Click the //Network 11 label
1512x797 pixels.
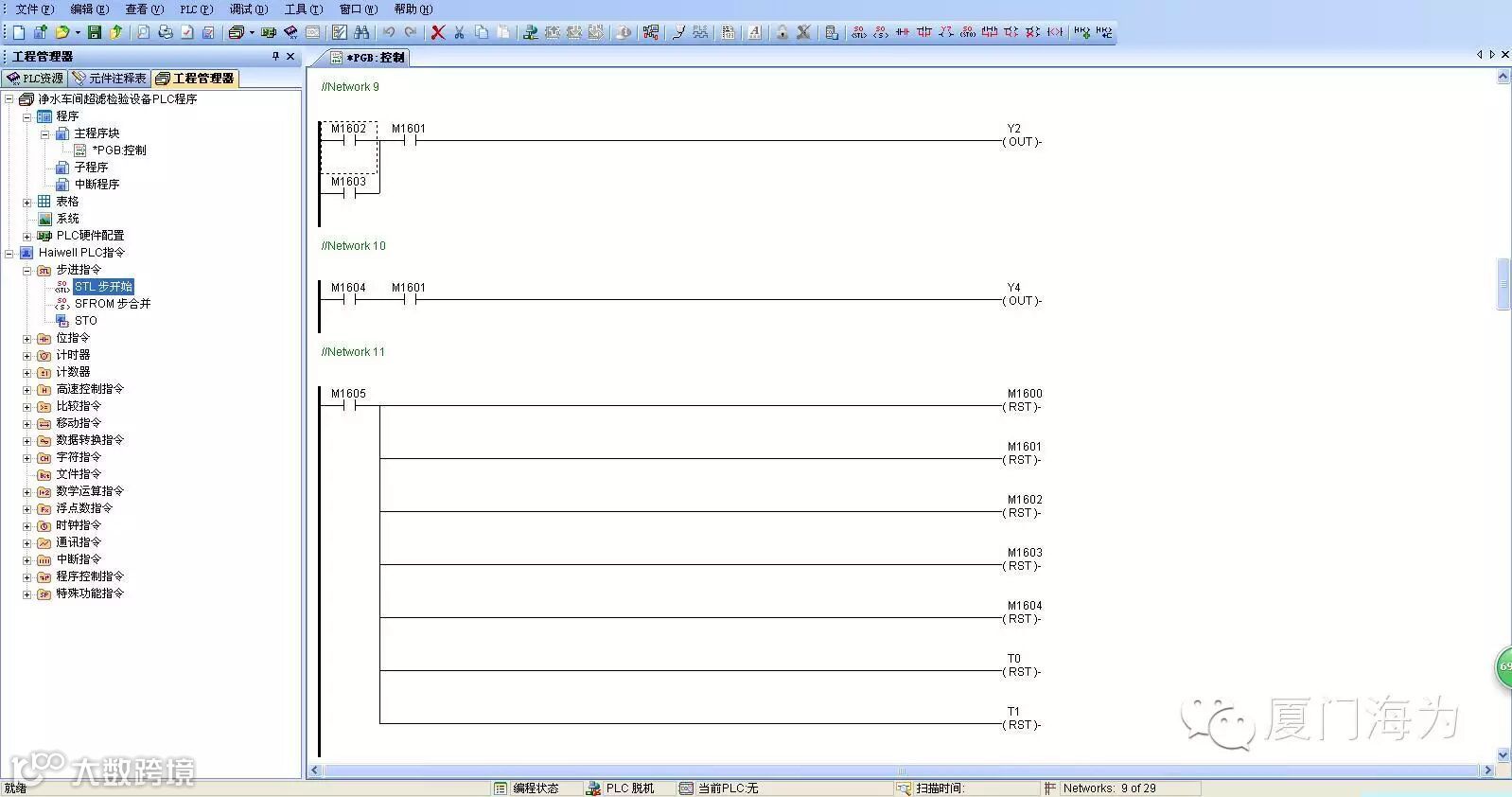point(353,352)
